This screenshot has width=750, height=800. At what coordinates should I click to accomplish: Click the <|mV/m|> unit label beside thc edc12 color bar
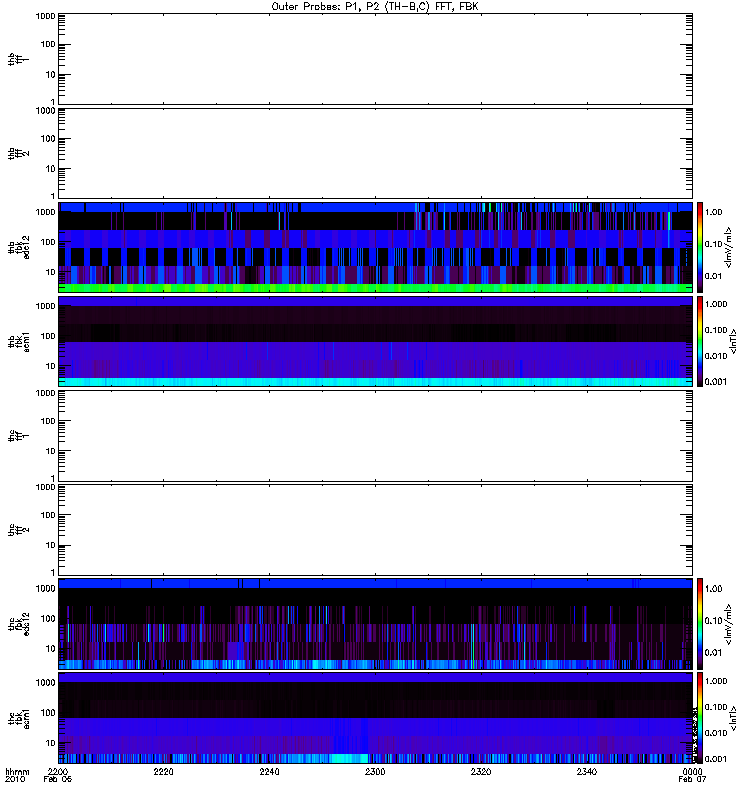click(729, 623)
